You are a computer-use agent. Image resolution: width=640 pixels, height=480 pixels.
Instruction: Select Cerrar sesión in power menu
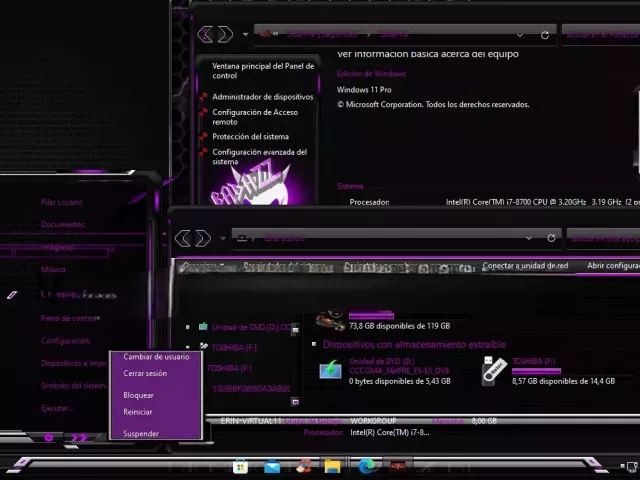pyautogui.click(x=145, y=373)
